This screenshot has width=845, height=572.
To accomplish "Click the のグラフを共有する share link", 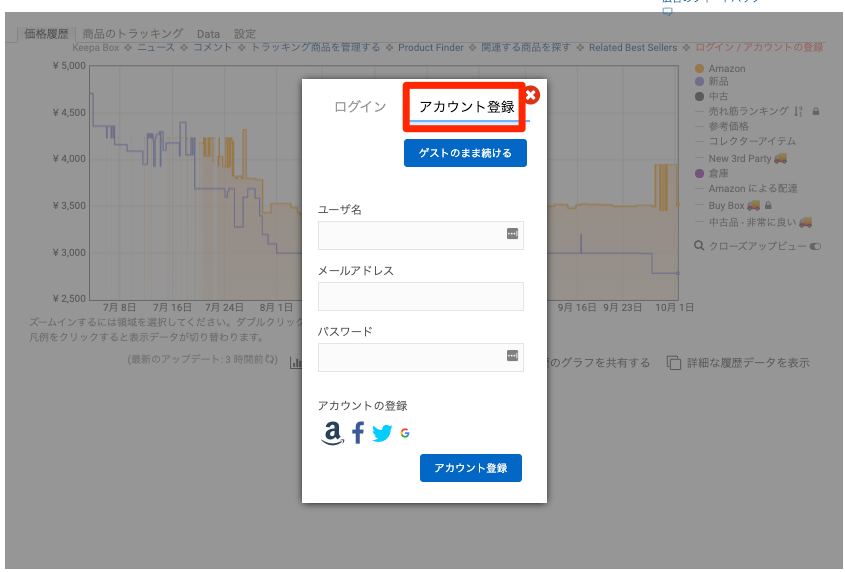I will [598, 363].
